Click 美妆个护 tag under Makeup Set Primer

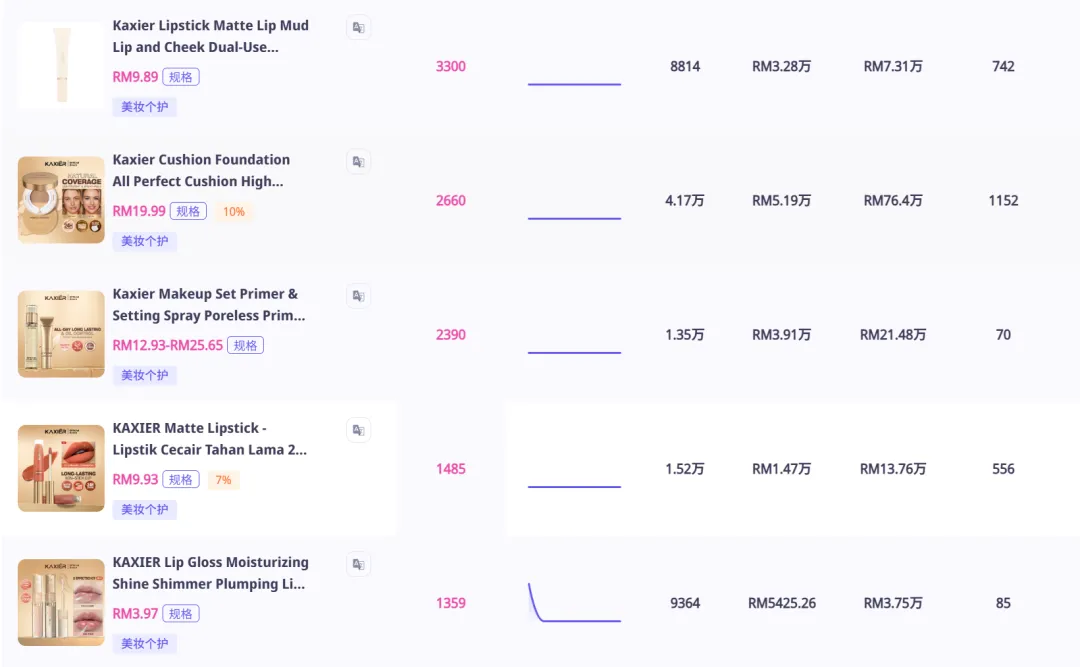coord(145,375)
